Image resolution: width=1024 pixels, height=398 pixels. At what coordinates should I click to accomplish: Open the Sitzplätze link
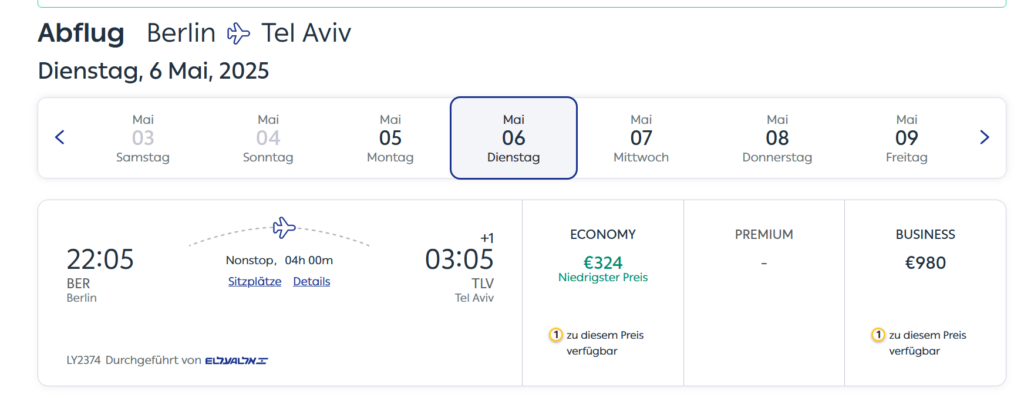(x=255, y=282)
